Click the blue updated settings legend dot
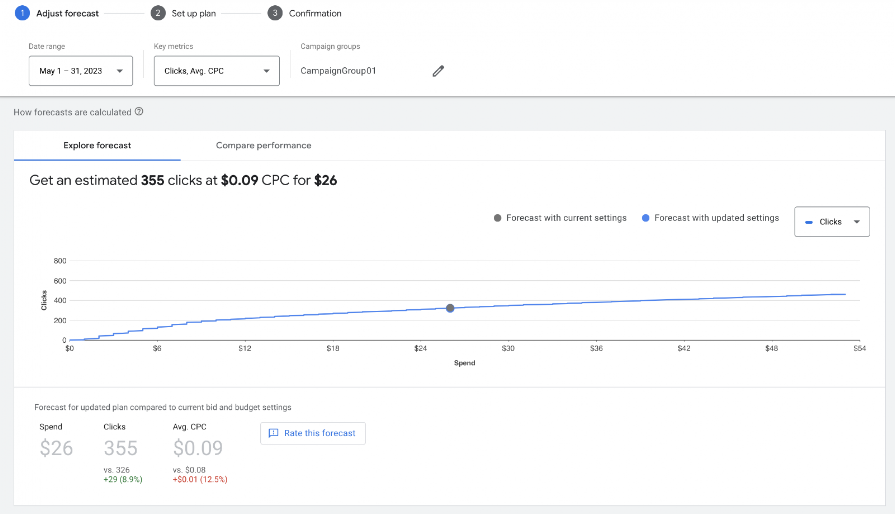Screen dimensions: 895x514 point(646,218)
